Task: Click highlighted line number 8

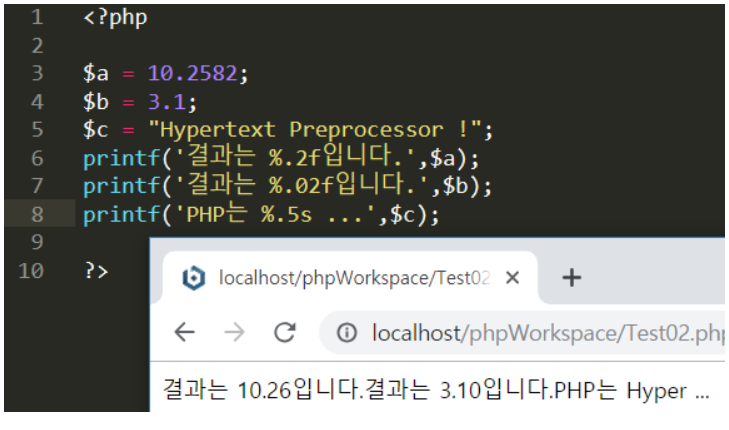Action: (37, 214)
